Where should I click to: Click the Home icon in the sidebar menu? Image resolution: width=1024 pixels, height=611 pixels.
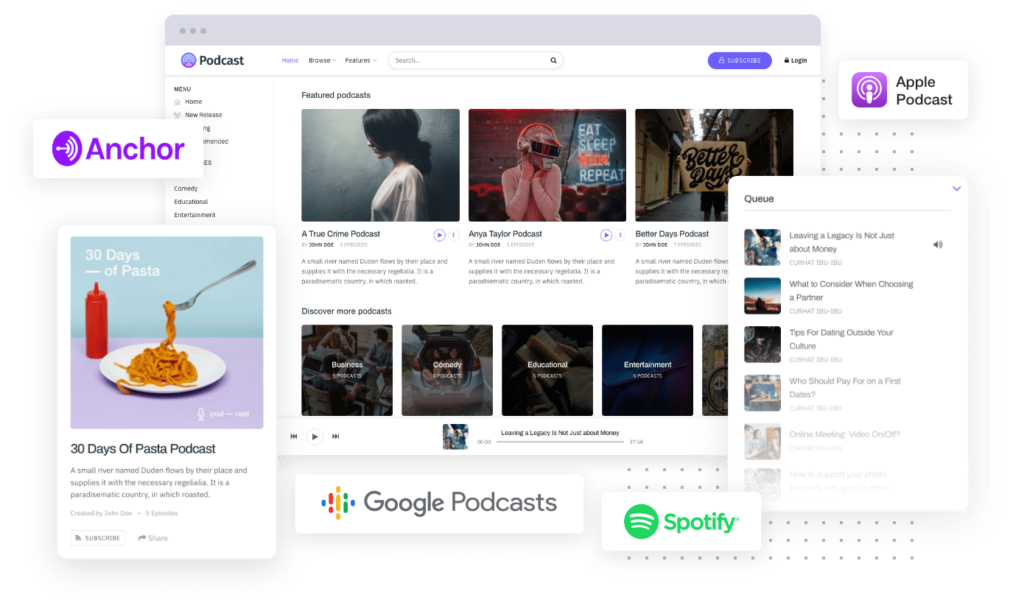pos(180,101)
